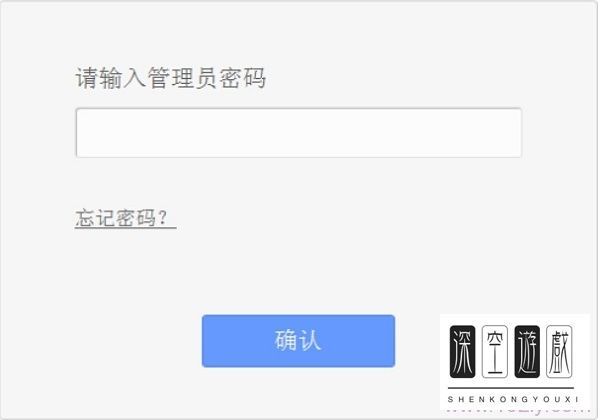This screenshot has height=420, width=600.
Task: Select the empty password text box
Action: 299,133
